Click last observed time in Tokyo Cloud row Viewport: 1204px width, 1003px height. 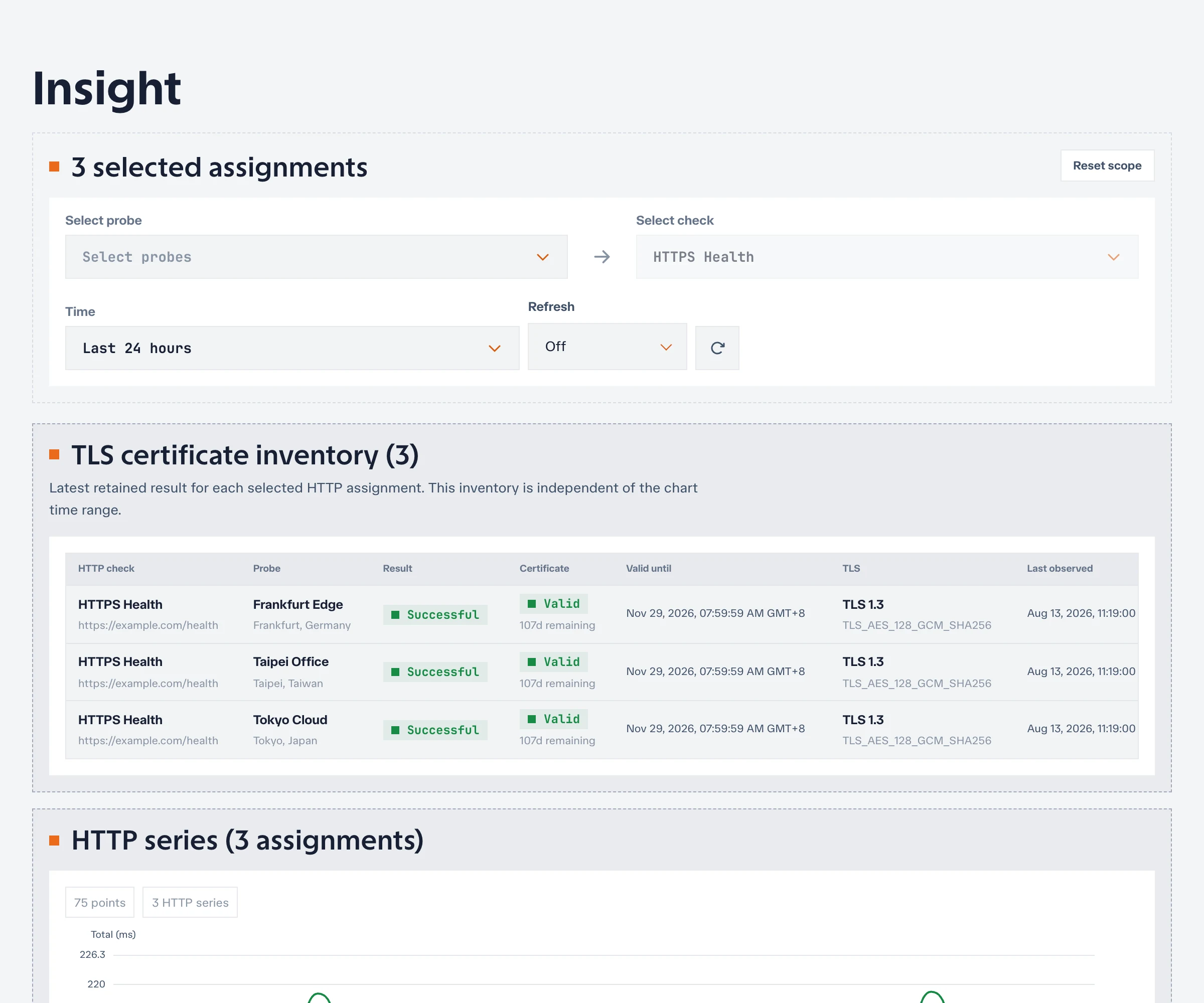(1081, 729)
